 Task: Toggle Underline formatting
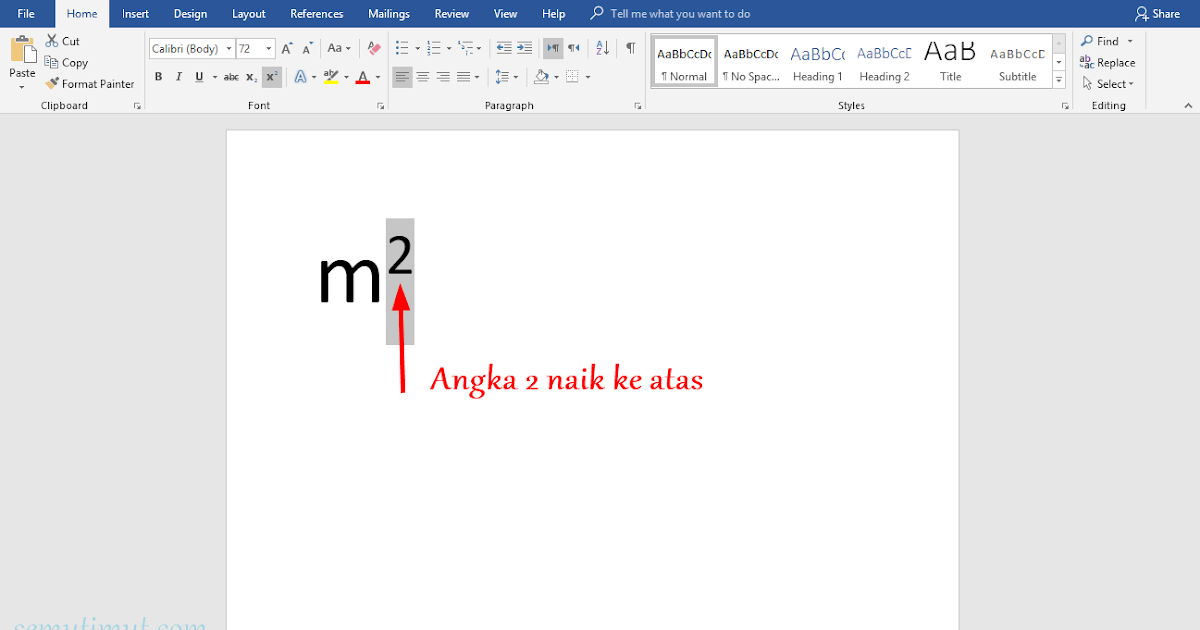point(199,77)
